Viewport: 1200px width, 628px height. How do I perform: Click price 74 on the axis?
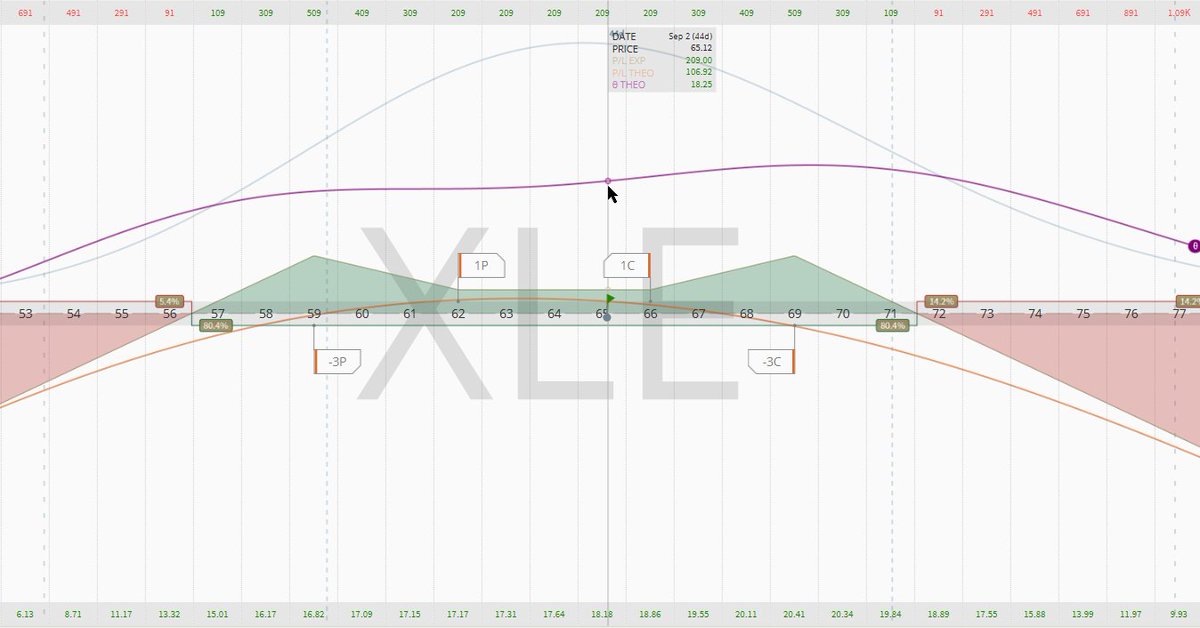coord(1035,314)
